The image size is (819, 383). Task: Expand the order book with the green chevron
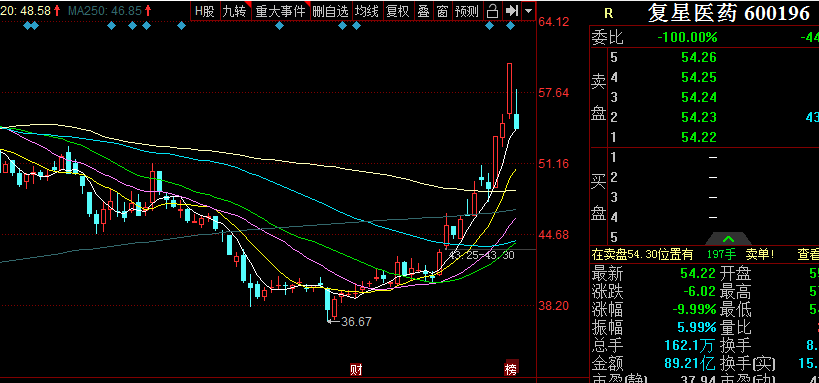point(728,239)
